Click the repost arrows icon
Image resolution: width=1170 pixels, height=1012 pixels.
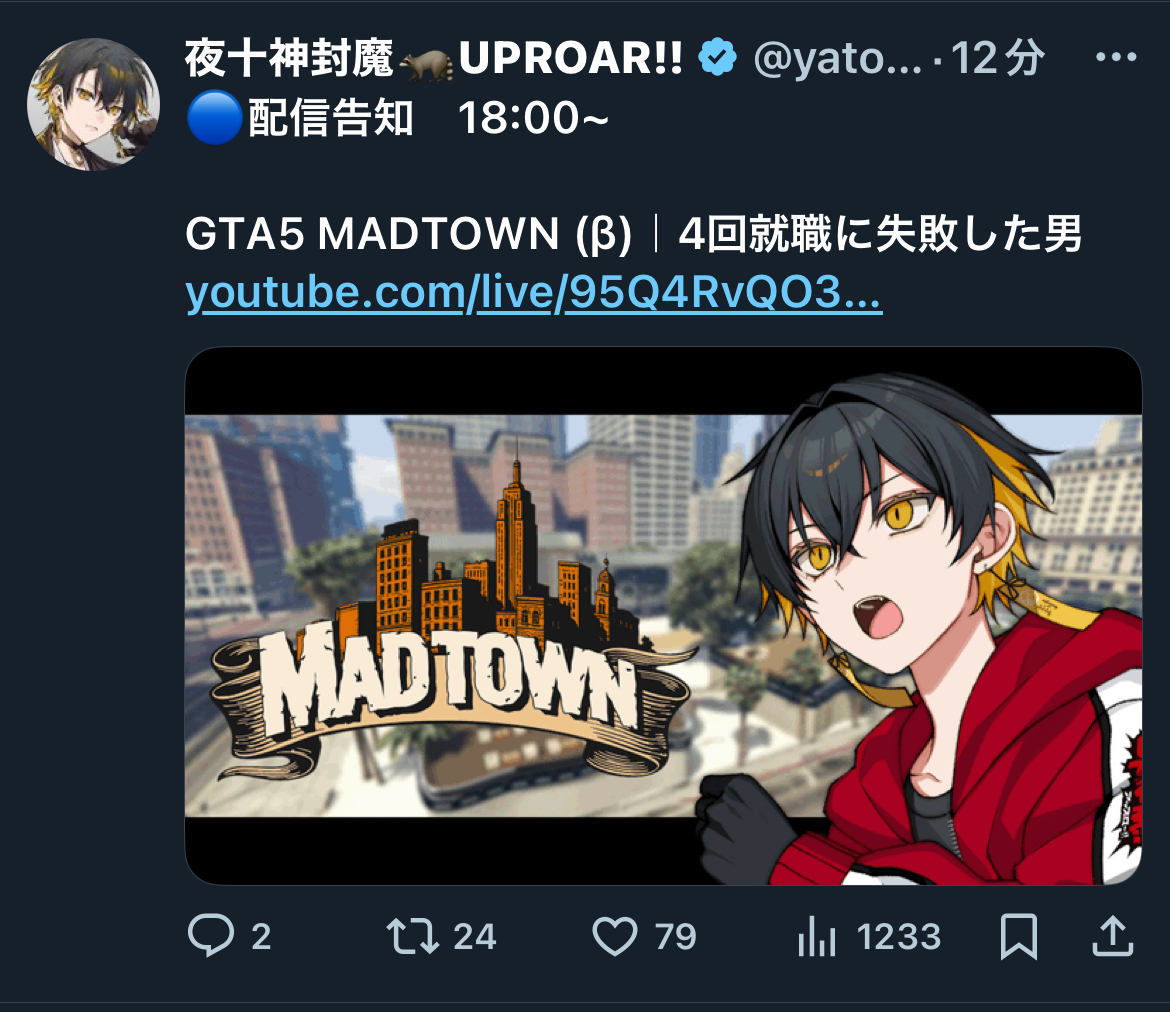pyautogui.click(x=413, y=937)
